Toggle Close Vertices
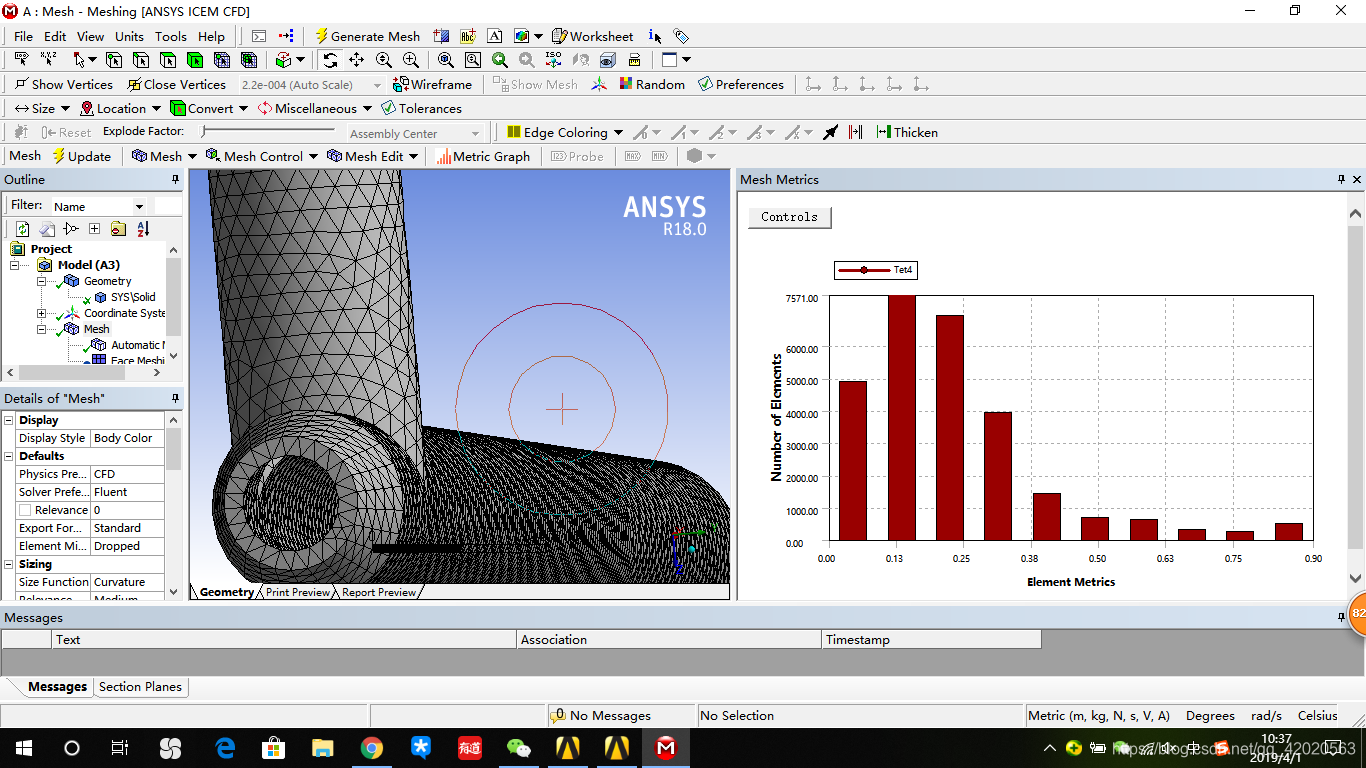This screenshot has width=1366, height=768. pyautogui.click(x=176, y=84)
